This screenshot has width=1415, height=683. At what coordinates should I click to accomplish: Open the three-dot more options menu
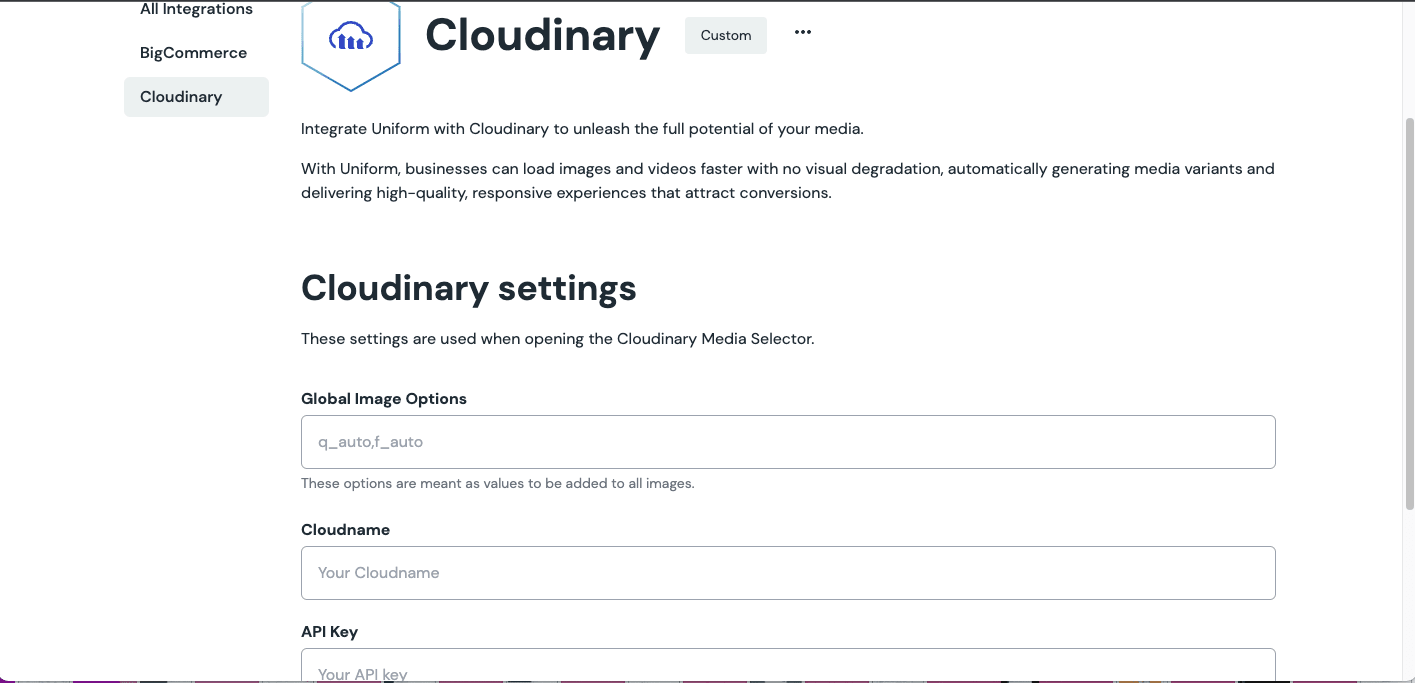click(803, 32)
